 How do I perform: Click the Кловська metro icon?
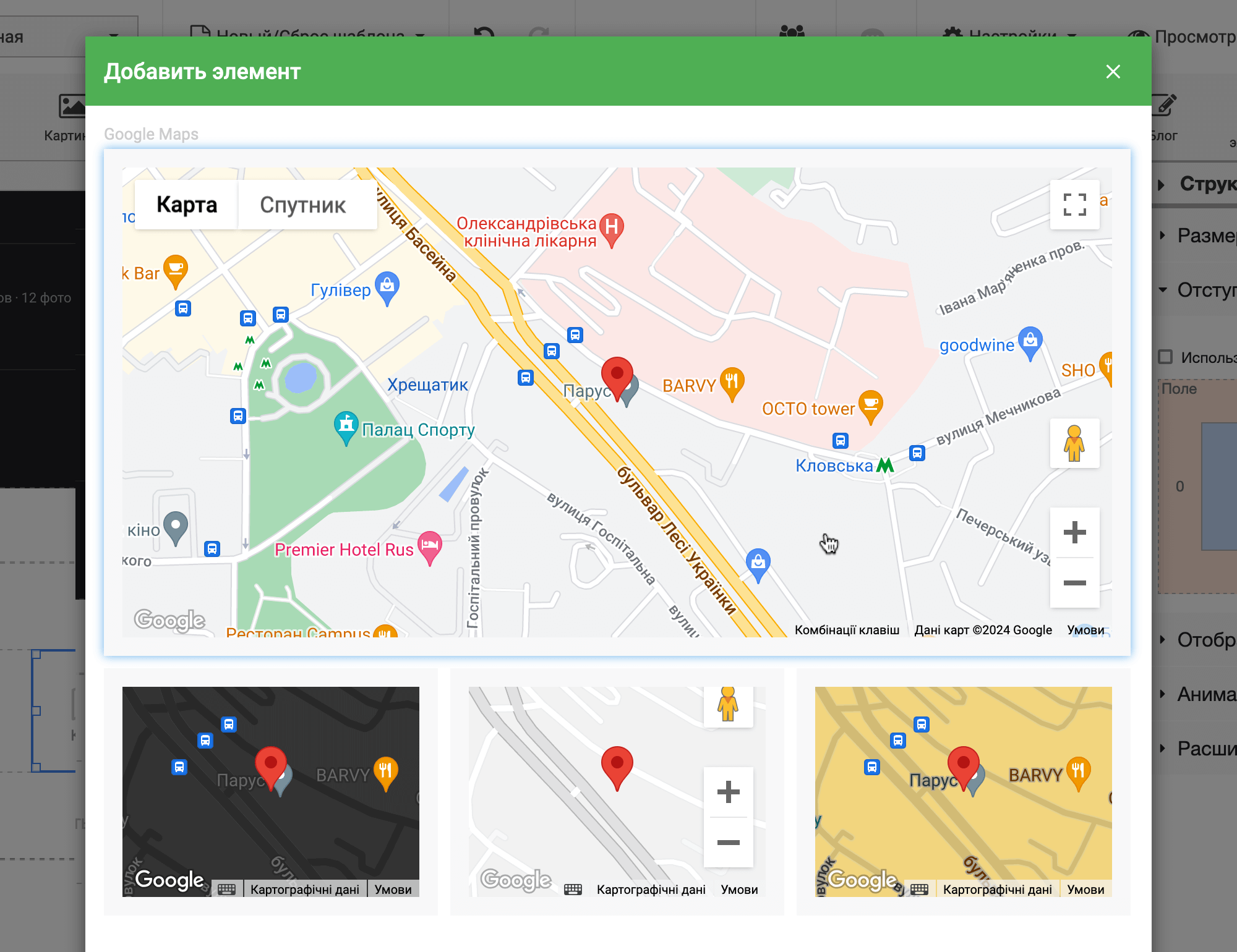coord(885,465)
